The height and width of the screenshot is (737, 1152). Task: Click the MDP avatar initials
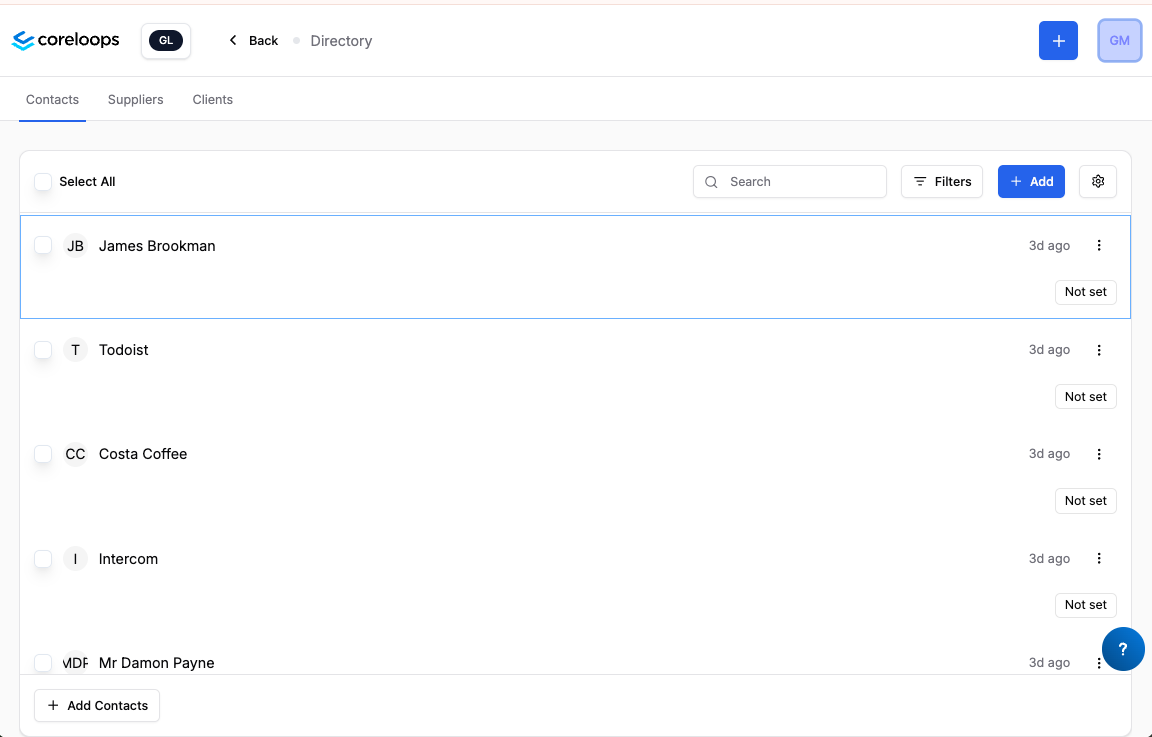tap(75, 663)
